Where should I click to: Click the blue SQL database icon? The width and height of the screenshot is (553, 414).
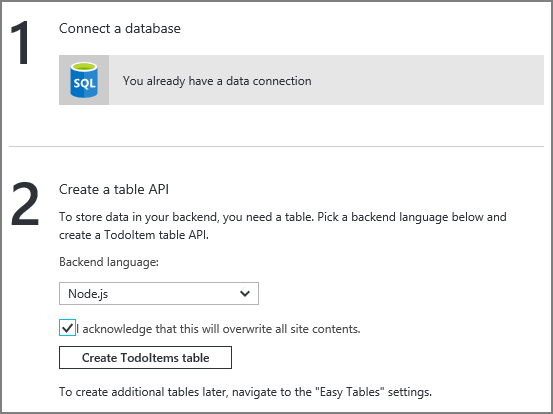click(84, 80)
